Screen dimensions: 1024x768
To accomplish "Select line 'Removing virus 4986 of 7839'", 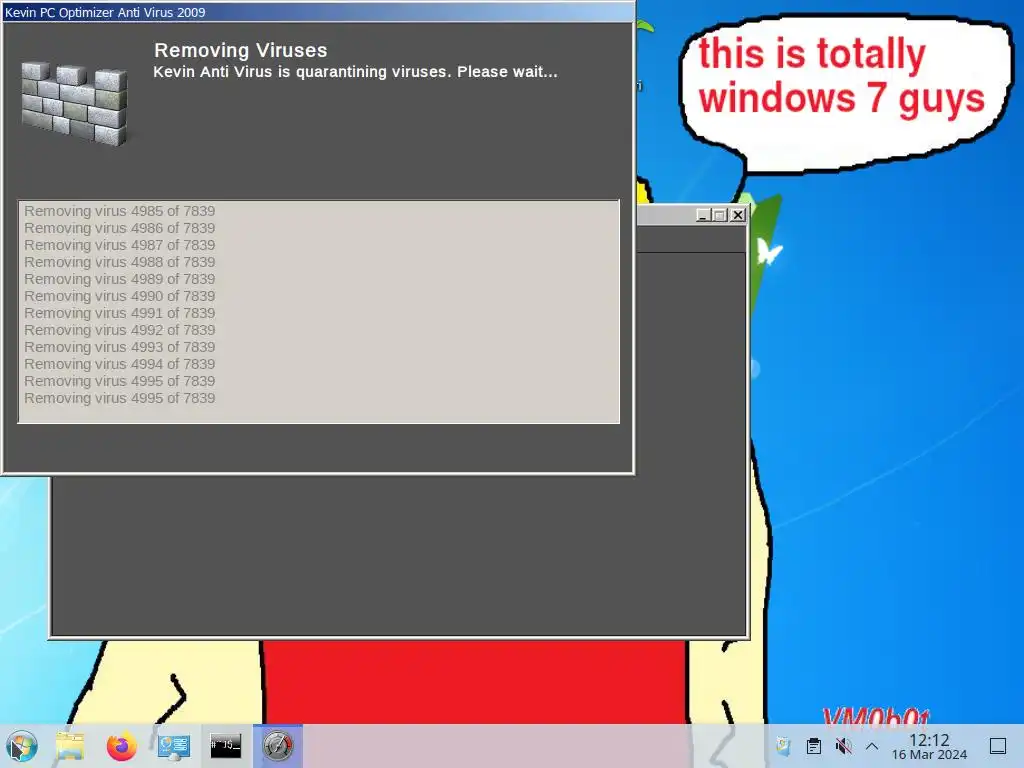I will (x=120, y=228).
